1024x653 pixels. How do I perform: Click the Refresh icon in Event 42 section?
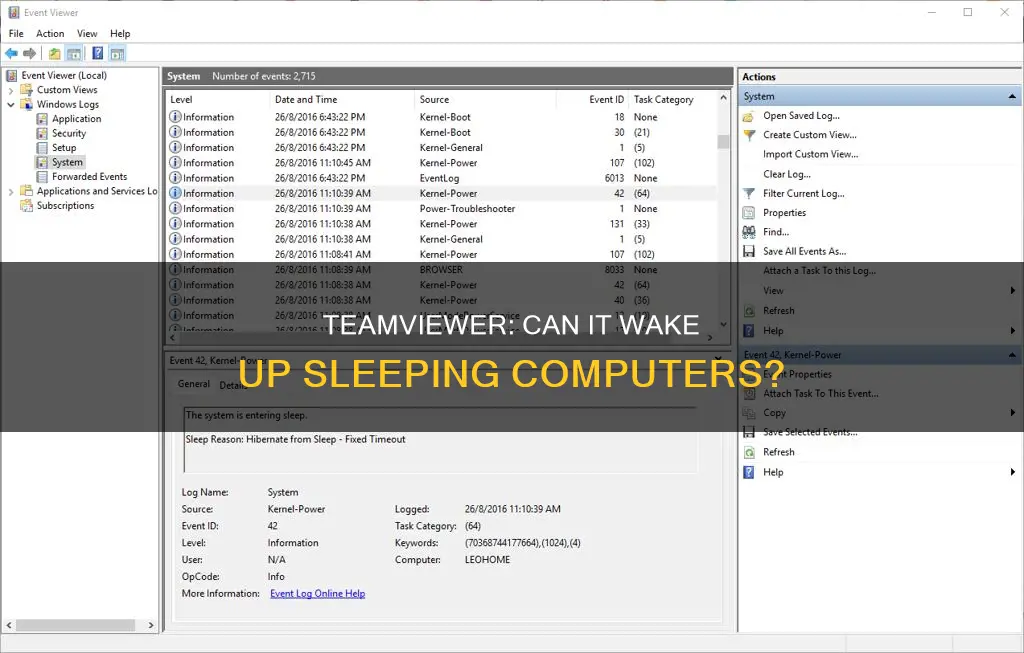click(749, 452)
